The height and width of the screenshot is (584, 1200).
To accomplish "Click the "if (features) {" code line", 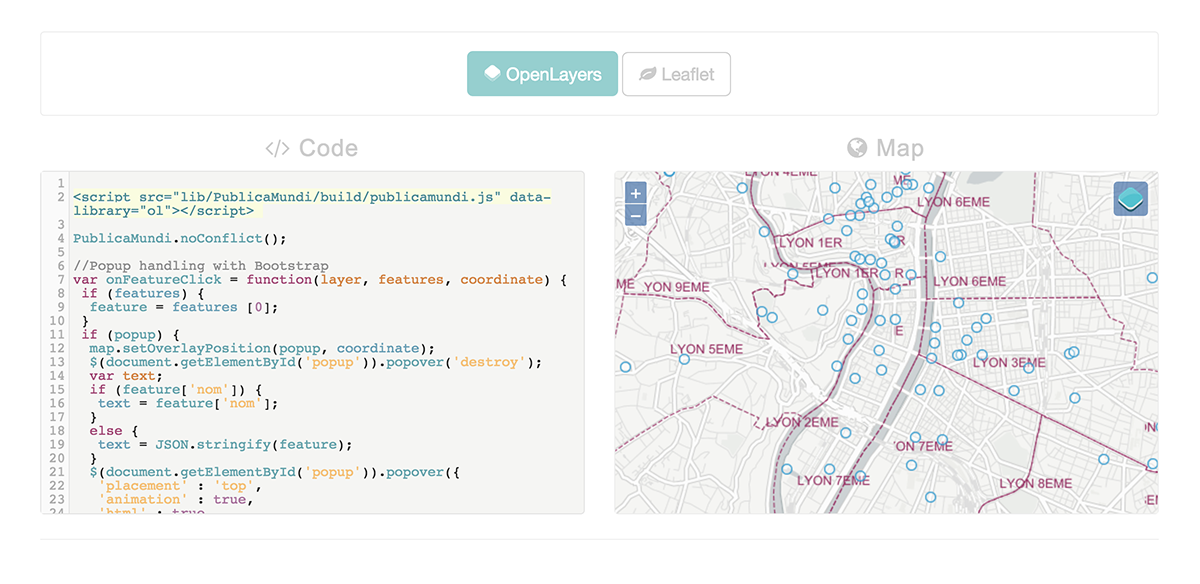I will coord(142,294).
